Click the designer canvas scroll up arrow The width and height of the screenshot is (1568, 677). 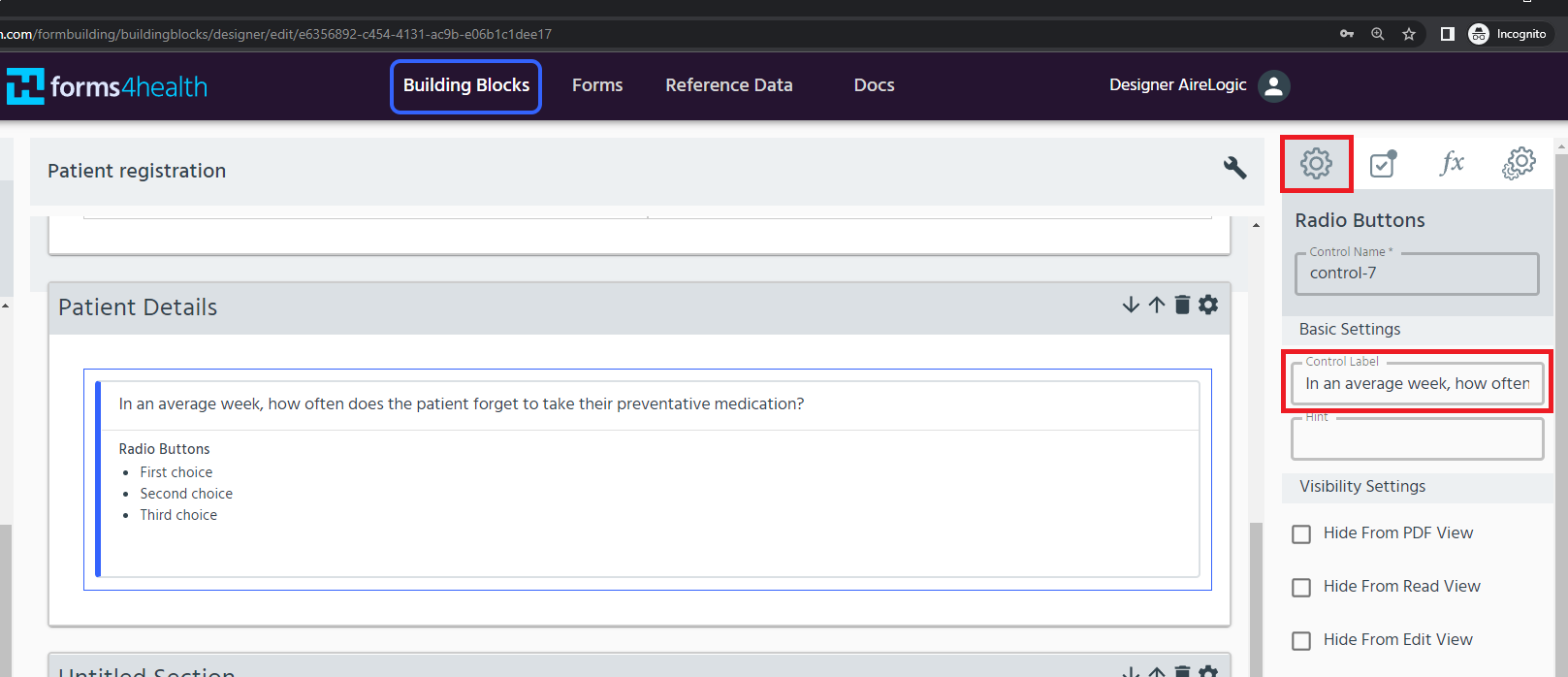(x=1256, y=225)
